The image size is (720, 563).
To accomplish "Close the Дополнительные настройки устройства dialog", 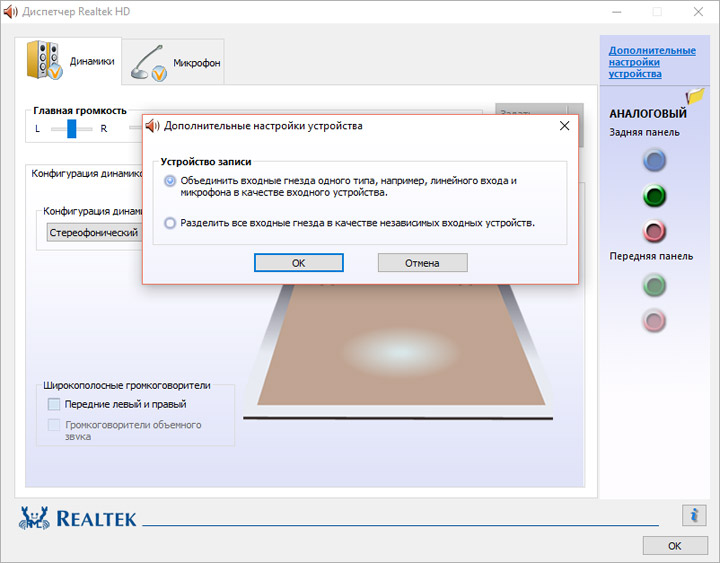I will [x=564, y=126].
